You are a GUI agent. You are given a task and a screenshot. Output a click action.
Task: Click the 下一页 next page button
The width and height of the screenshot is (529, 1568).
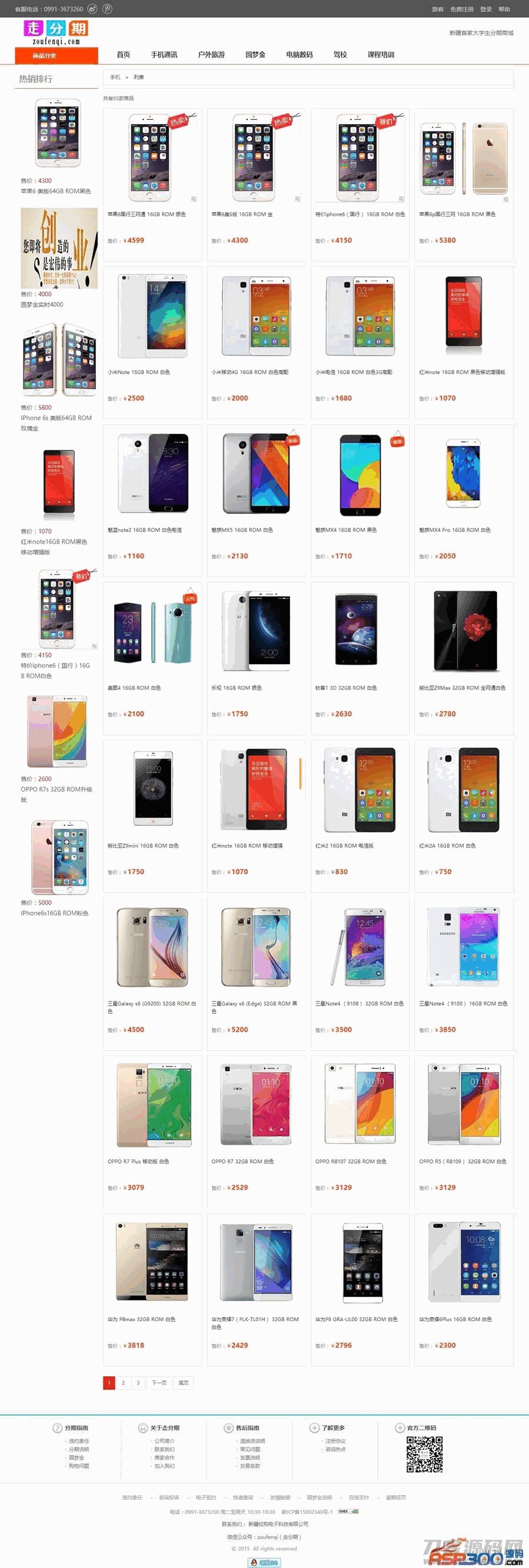point(159,1382)
